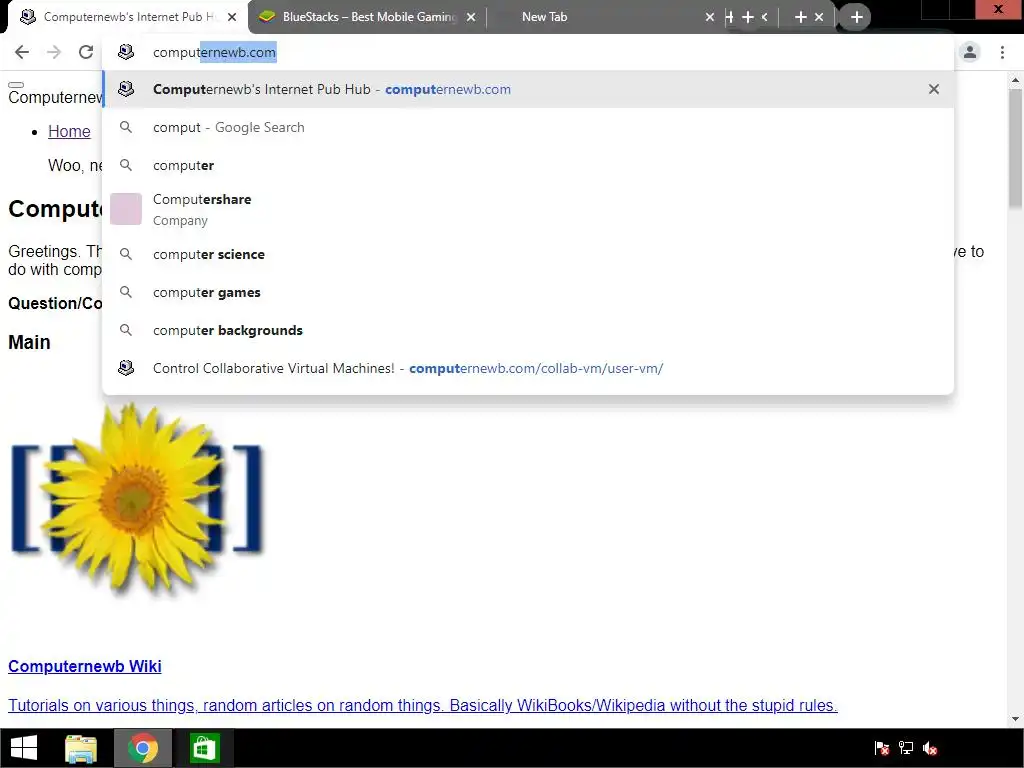Image resolution: width=1024 pixels, height=768 pixels.
Task: Click the network tray icon
Action: click(906, 748)
